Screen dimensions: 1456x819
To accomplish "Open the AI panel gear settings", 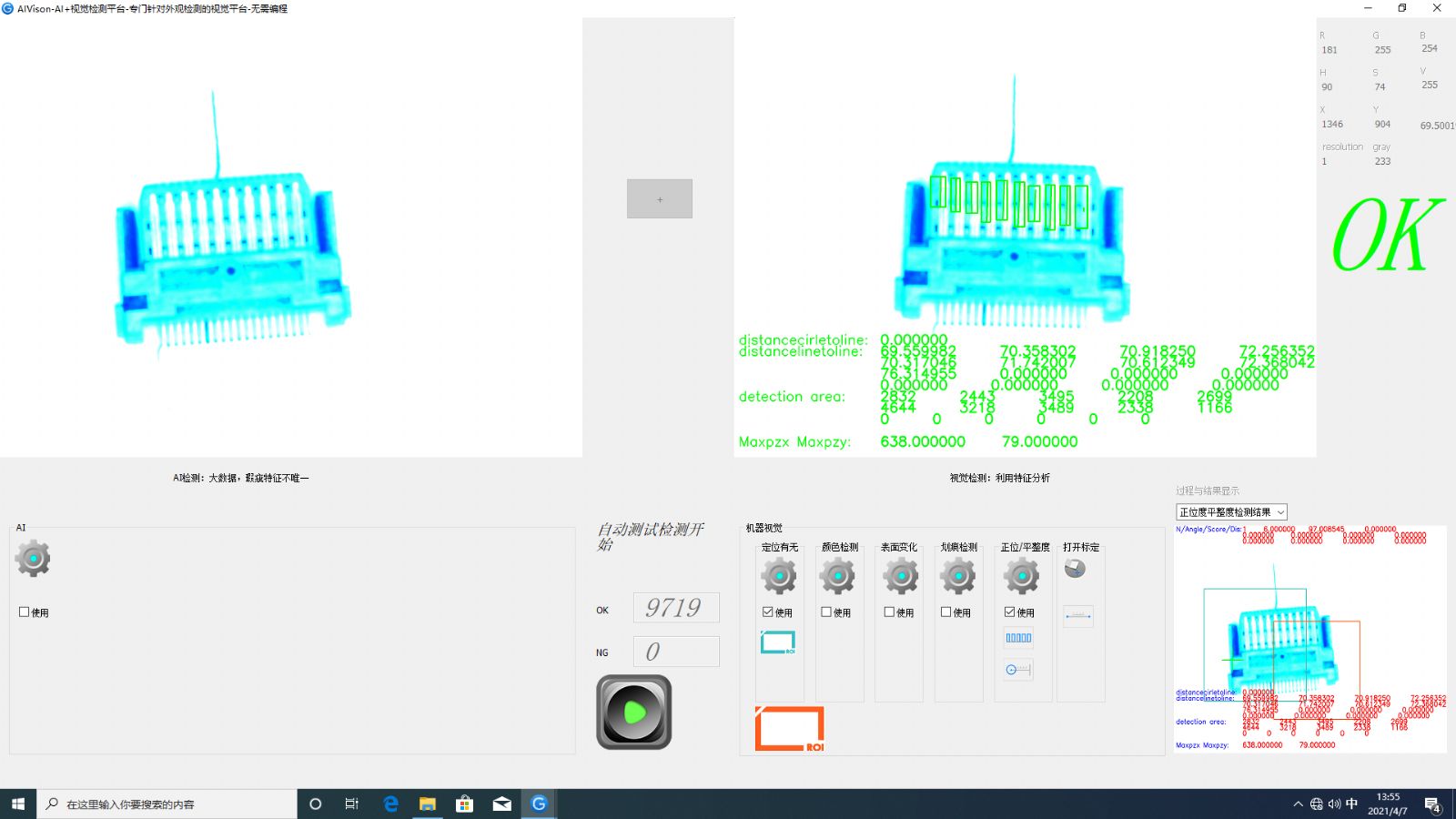I will pyautogui.click(x=33, y=558).
